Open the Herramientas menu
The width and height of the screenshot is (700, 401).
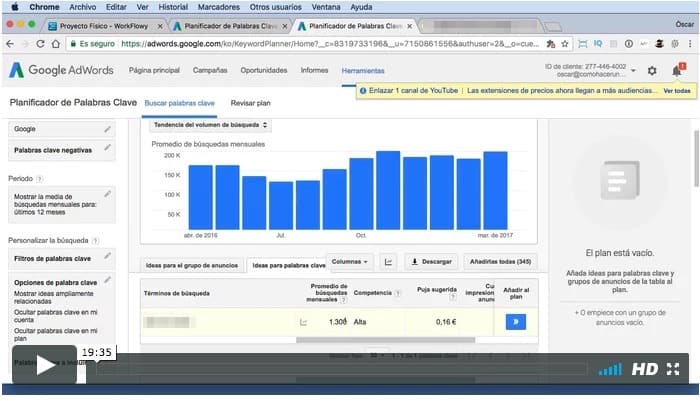click(x=362, y=71)
